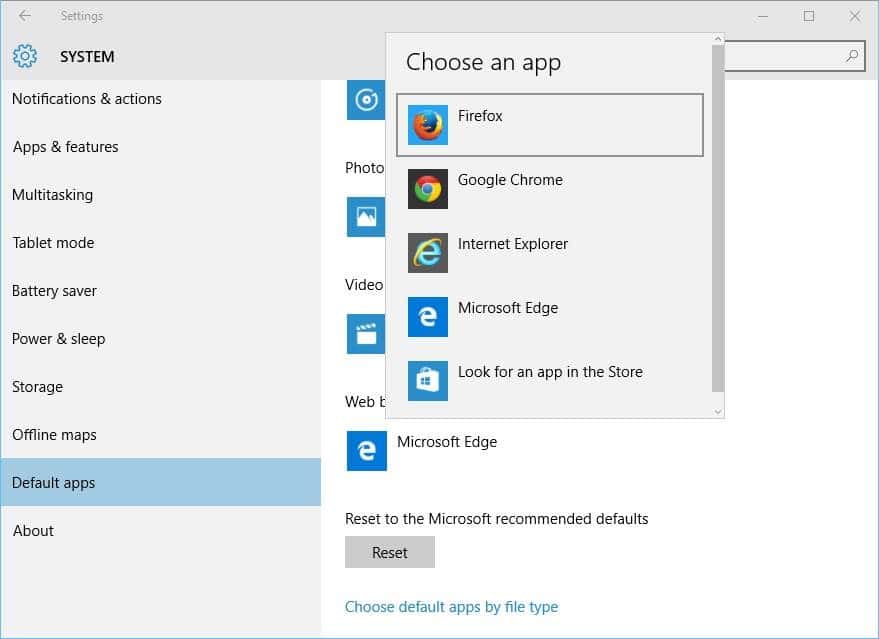
Task: Click the current web browser Edge icon
Action: (367, 451)
